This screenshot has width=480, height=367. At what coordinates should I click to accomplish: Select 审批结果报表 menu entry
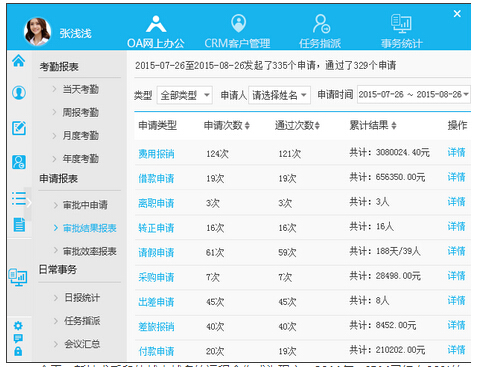click(90, 228)
